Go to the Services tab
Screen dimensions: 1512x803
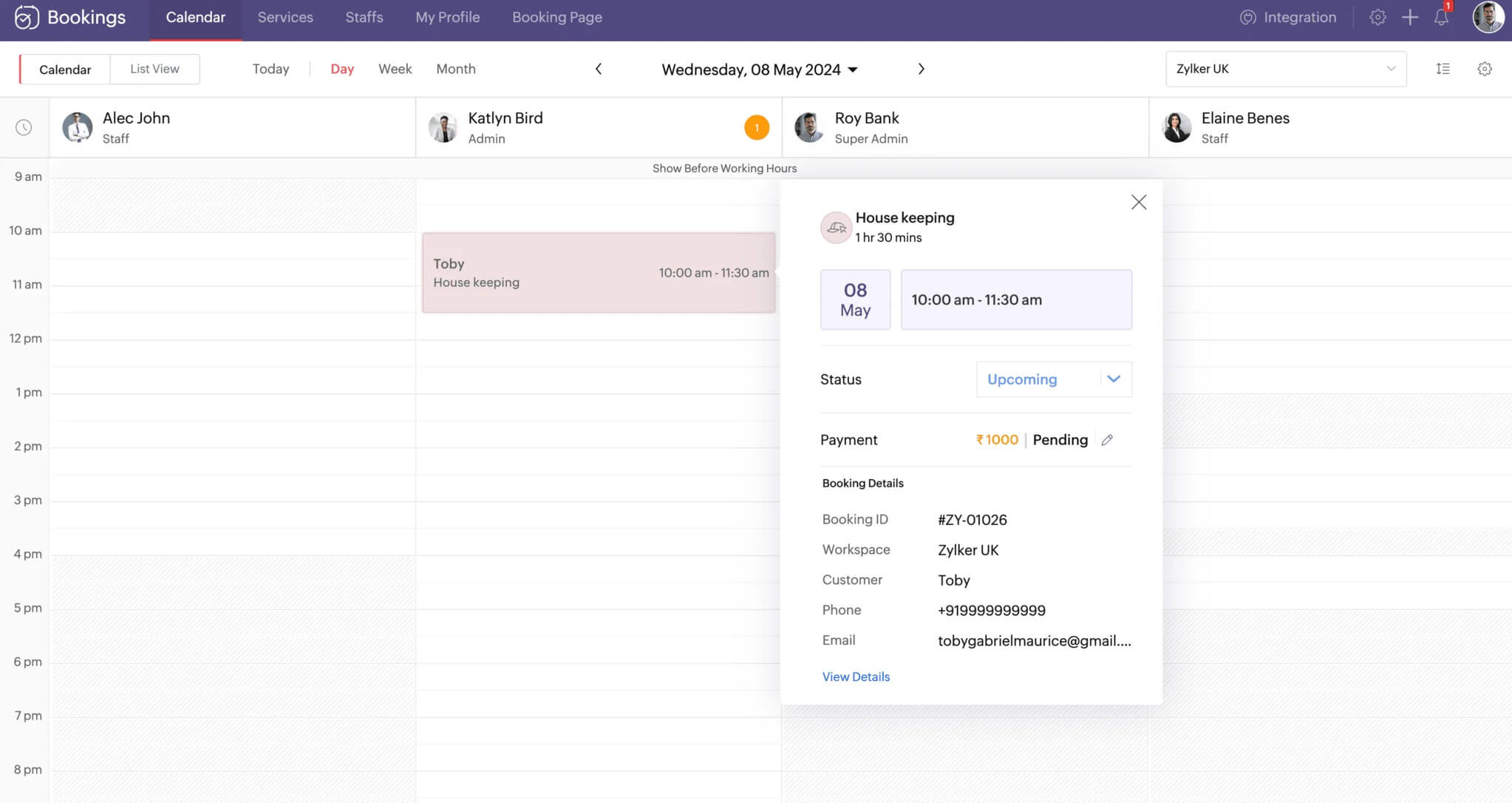pos(285,16)
